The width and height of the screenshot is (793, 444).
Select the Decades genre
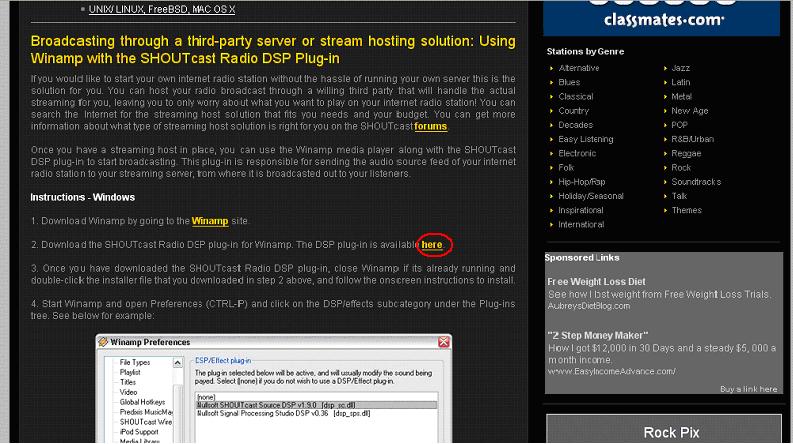pos(576,124)
